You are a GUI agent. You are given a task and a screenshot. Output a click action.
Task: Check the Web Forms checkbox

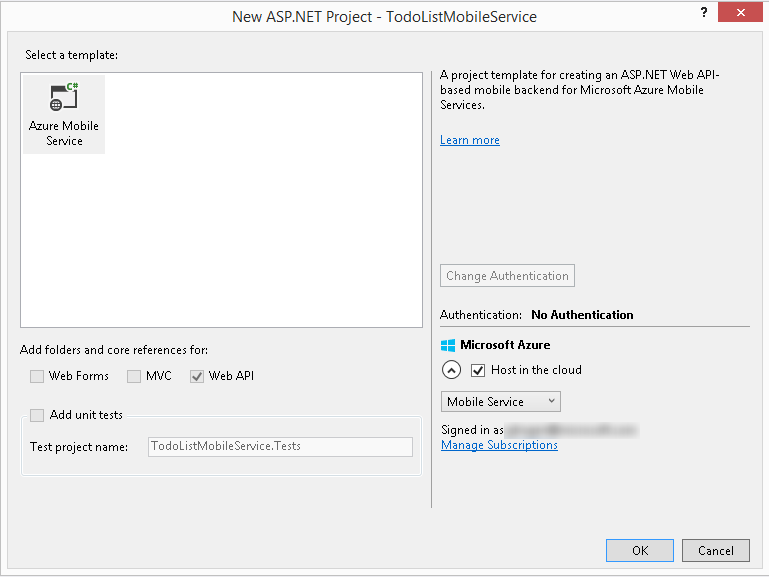(x=37, y=376)
